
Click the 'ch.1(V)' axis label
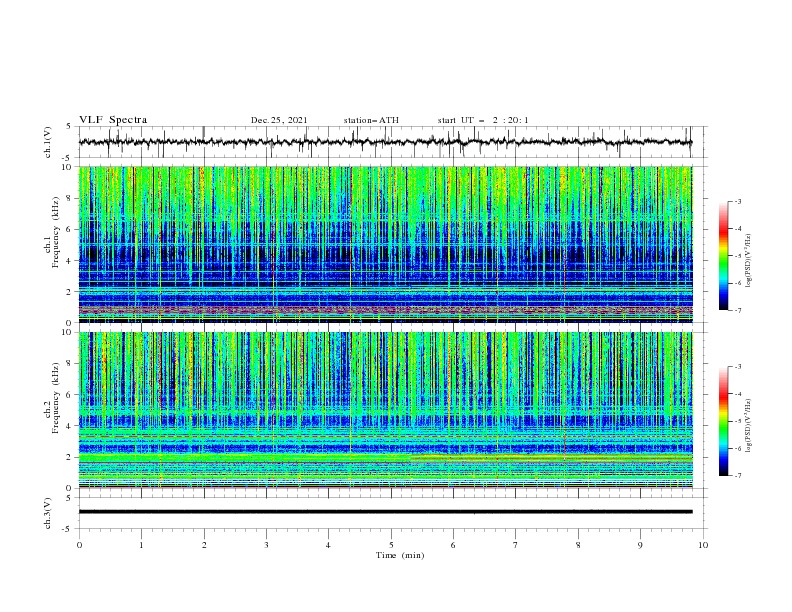pos(48,142)
